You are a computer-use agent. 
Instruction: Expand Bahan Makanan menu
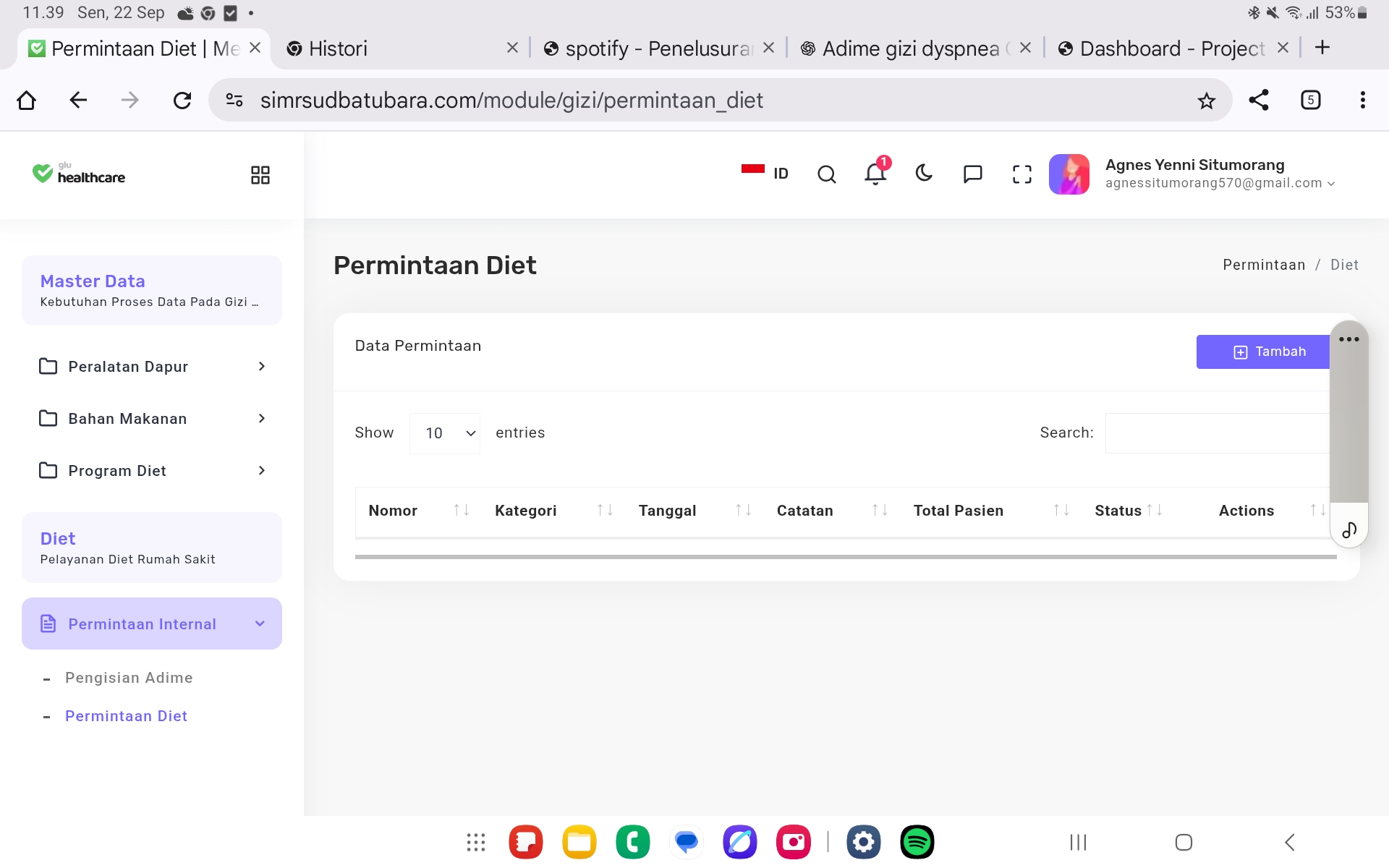click(152, 419)
